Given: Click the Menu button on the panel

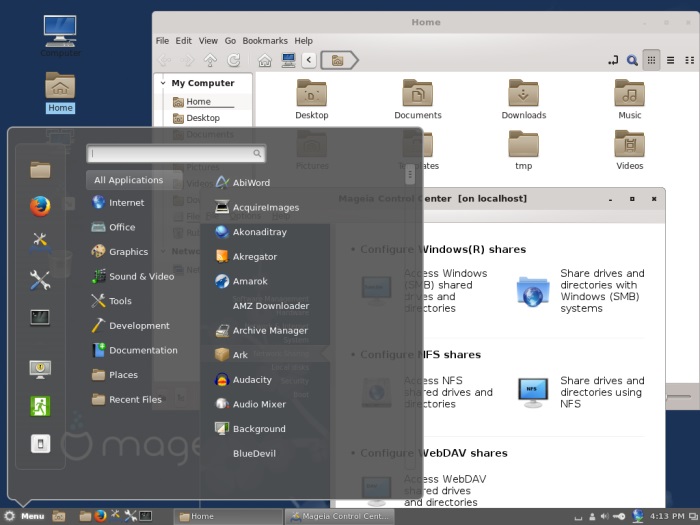Looking at the screenshot, I should pyautogui.click(x=25, y=516).
